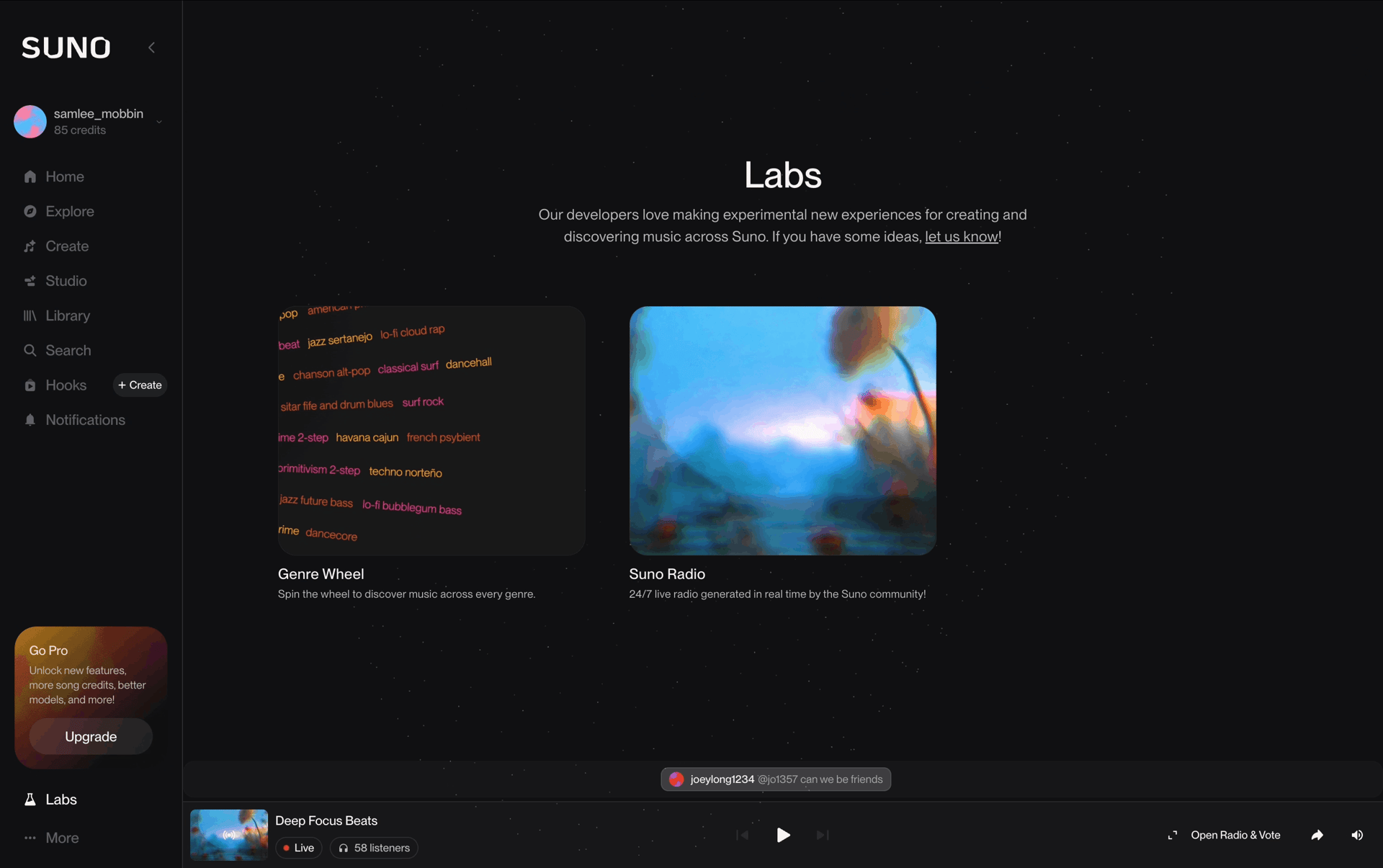Click the Notifications bell icon
This screenshot has height=868, width=1383.
tap(30, 420)
